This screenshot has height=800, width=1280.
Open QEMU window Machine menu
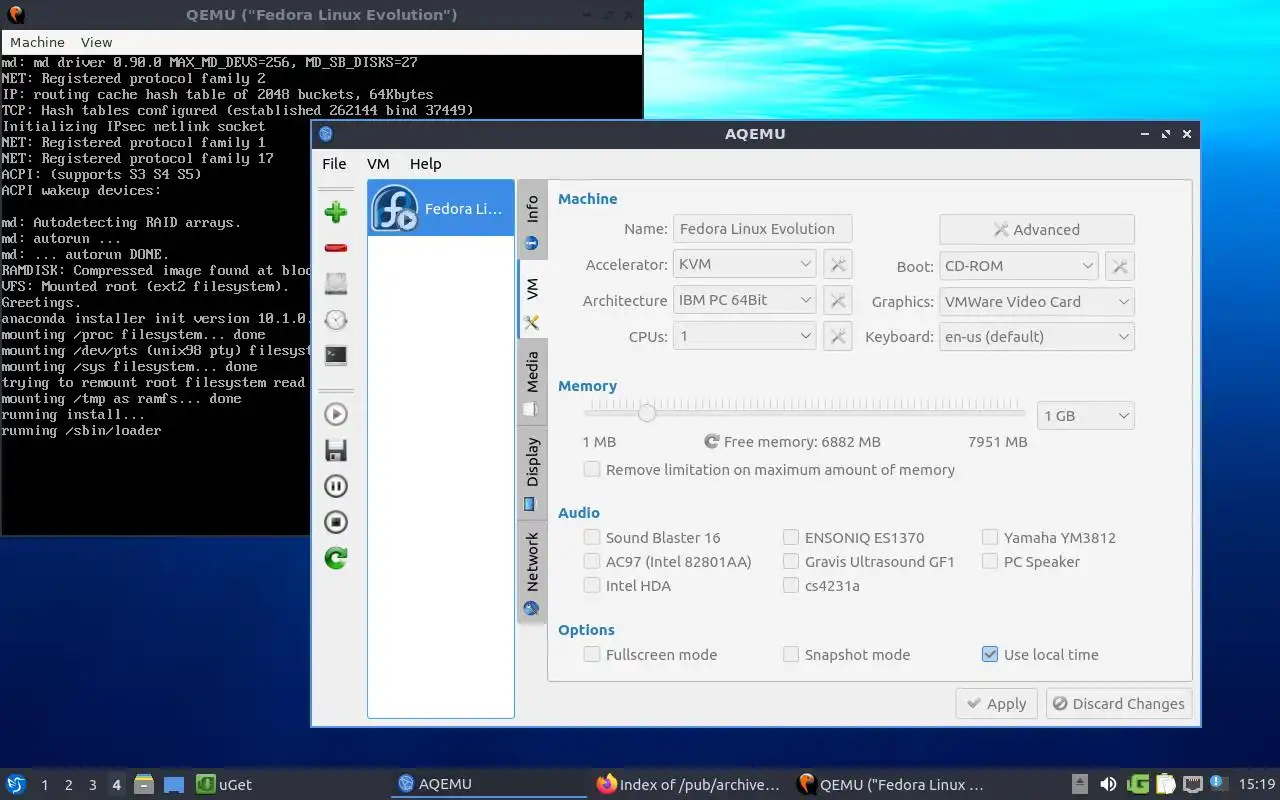click(x=37, y=42)
